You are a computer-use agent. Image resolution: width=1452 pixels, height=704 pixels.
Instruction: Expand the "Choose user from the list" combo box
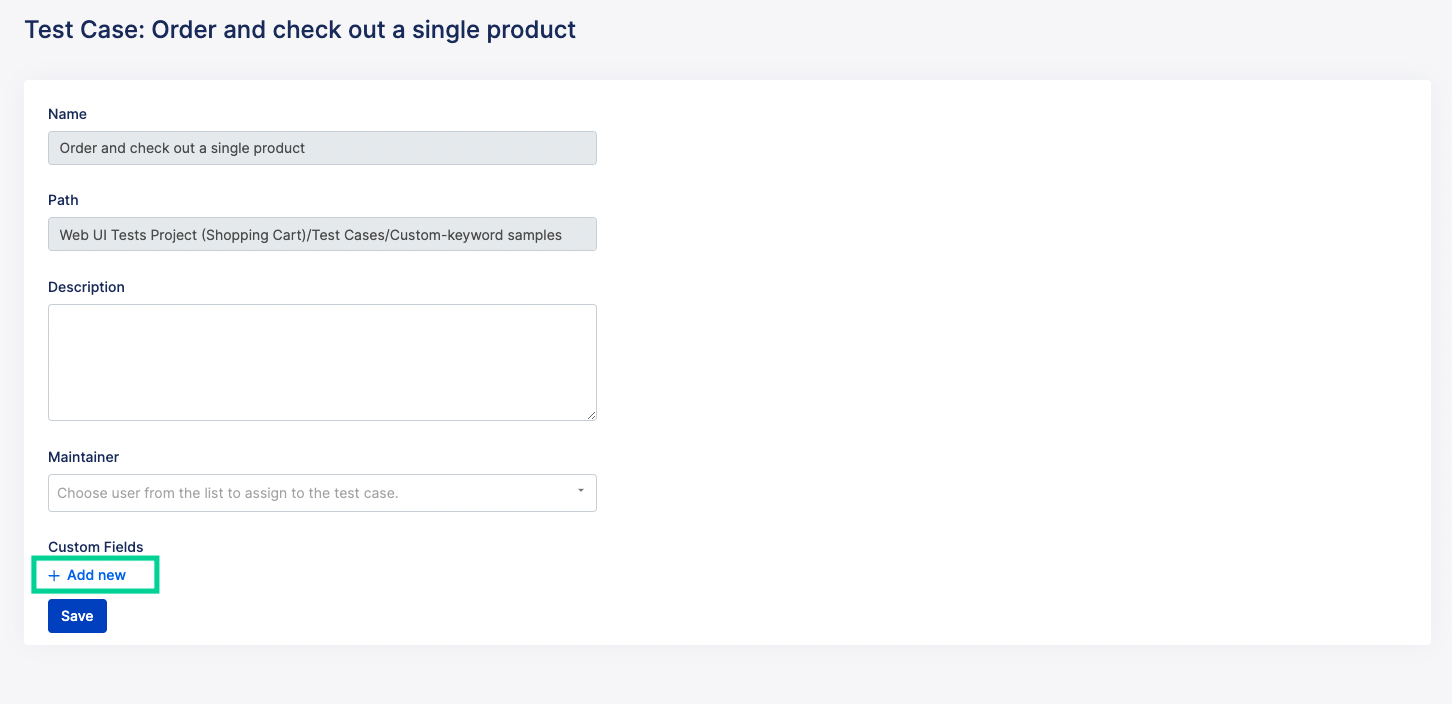(x=320, y=492)
